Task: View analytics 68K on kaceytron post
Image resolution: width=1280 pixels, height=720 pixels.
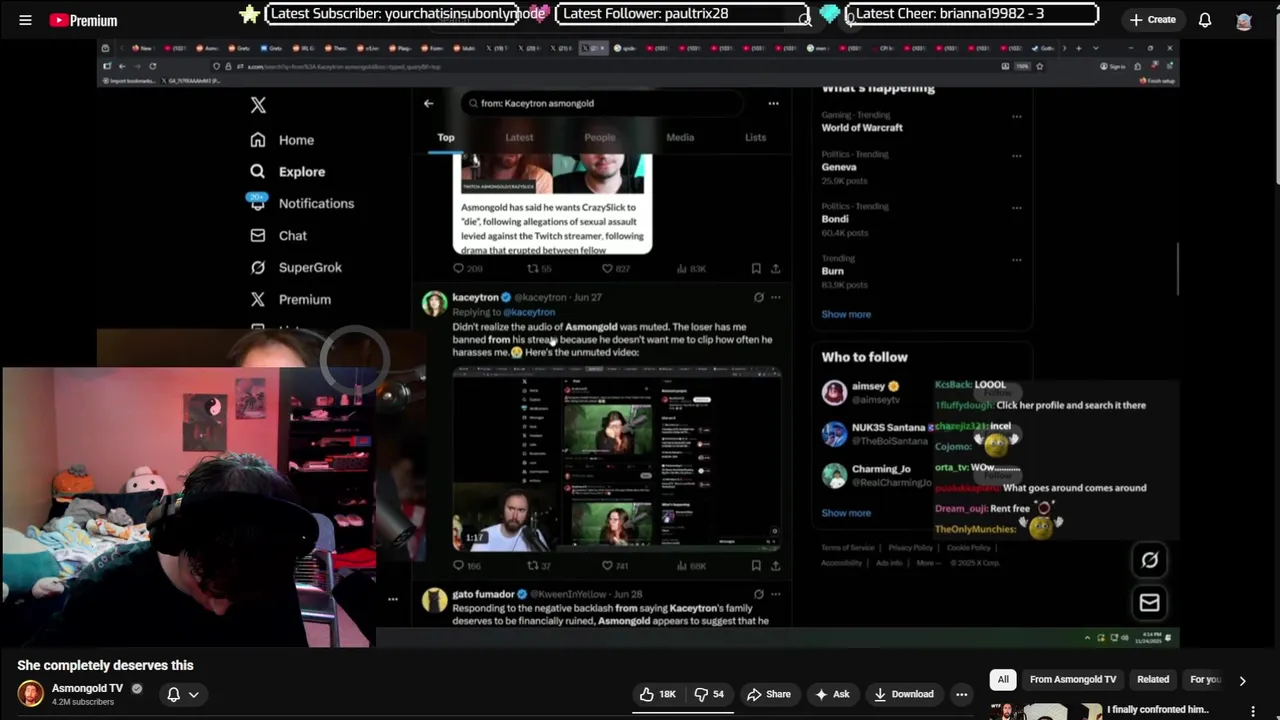Action: [x=692, y=566]
